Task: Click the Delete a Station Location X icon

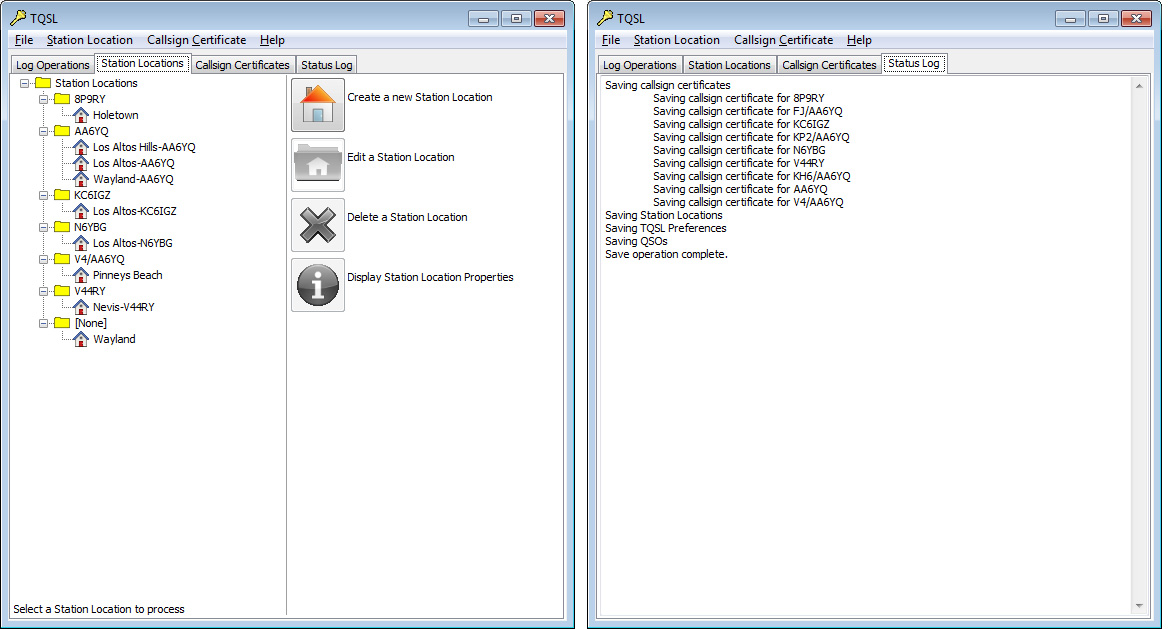Action: point(317,224)
